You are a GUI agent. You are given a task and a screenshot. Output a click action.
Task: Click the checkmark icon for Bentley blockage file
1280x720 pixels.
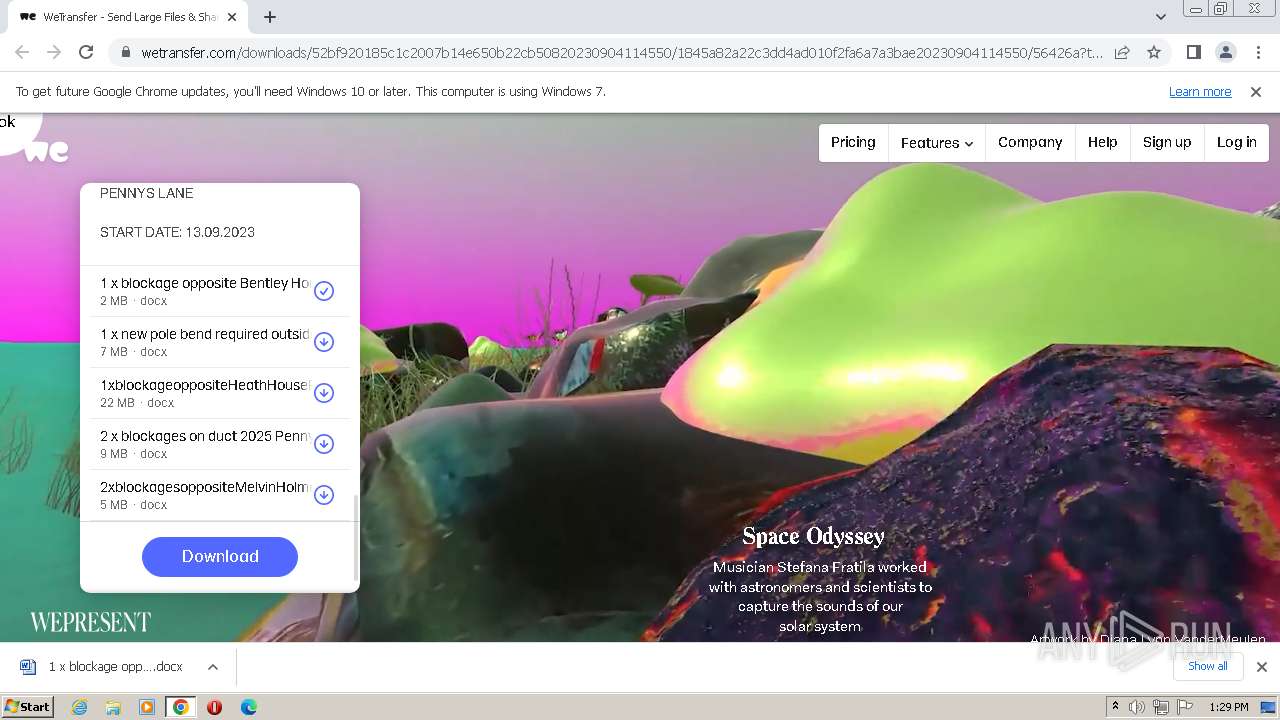point(324,291)
